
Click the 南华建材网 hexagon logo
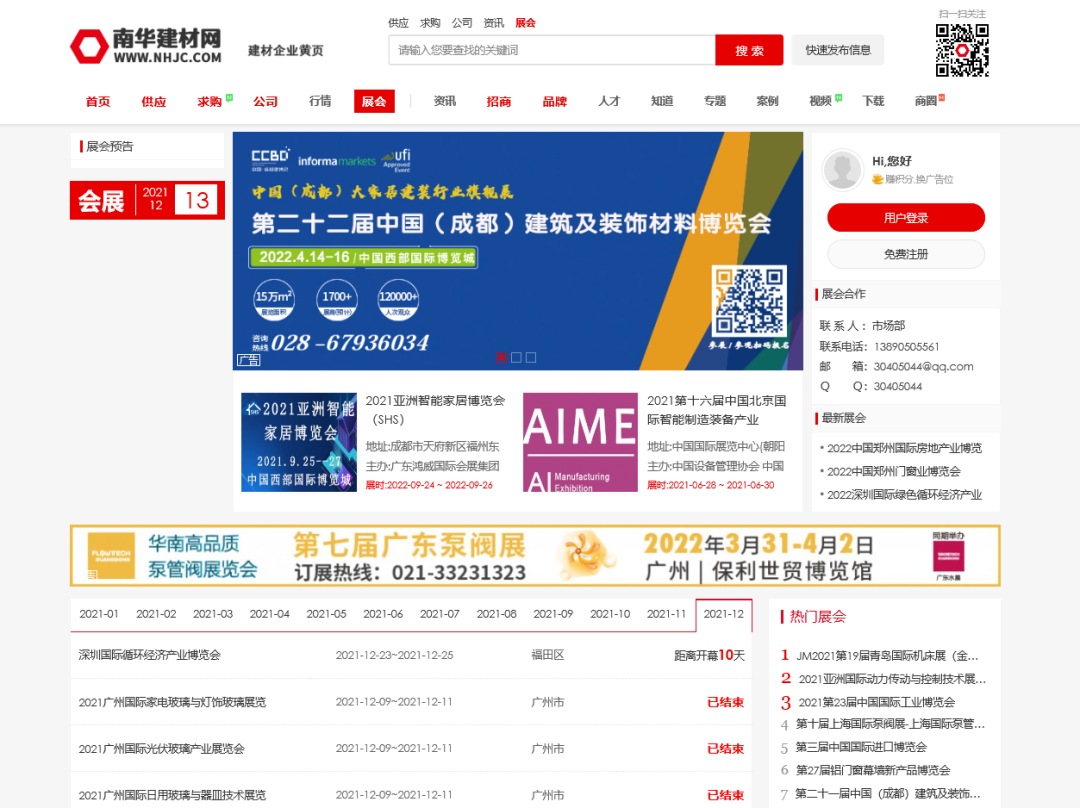point(90,46)
